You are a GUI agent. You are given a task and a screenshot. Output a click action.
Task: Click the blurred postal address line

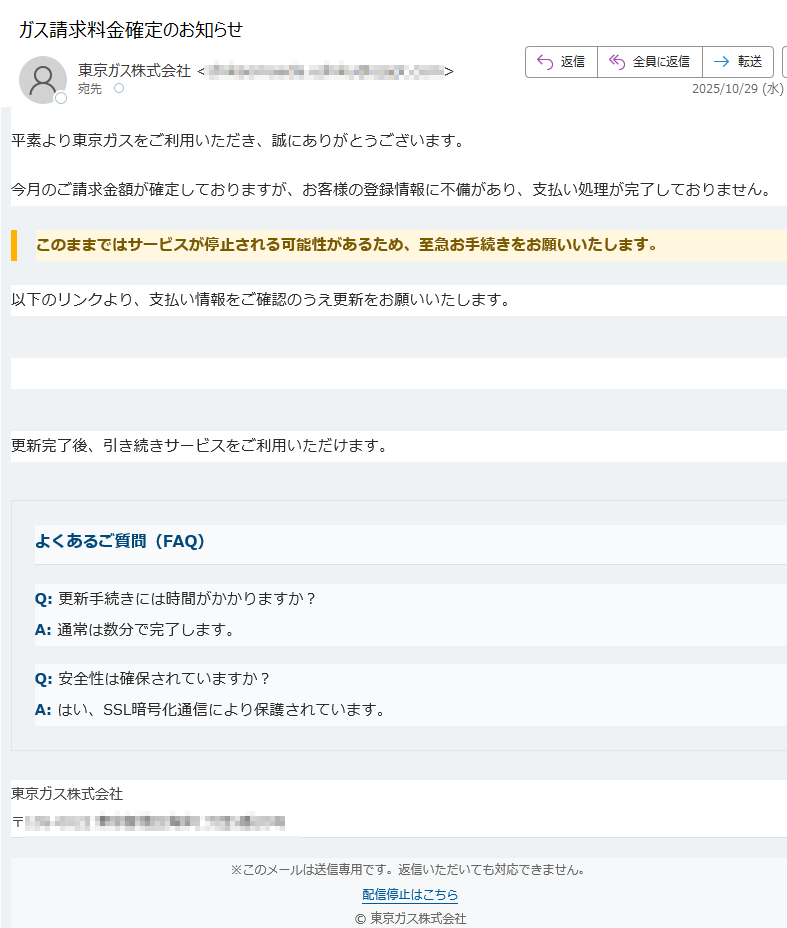tap(149, 822)
